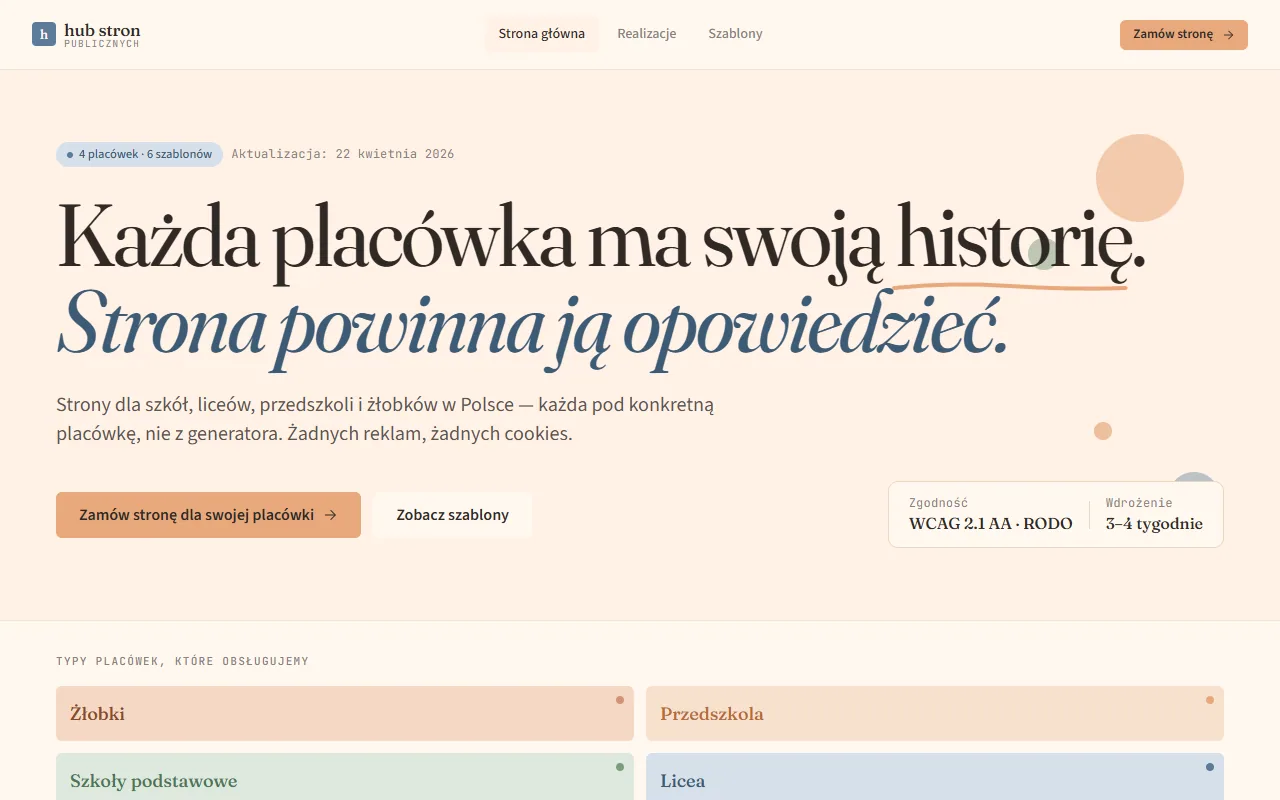Click the Typy placówek, które obsługujemy heading
The height and width of the screenshot is (800, 1280).
pos(182,661)
